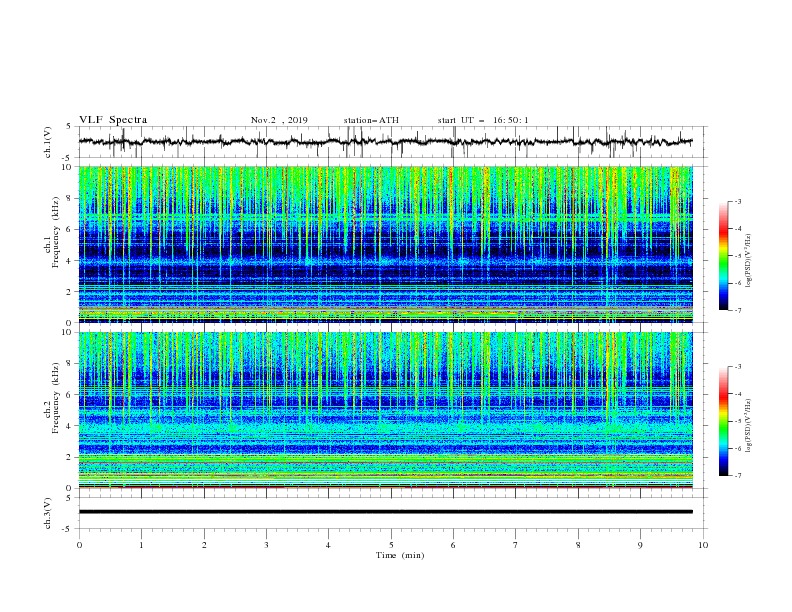
Task: Click the time axis tick label '8'
Action: point(578,545)
